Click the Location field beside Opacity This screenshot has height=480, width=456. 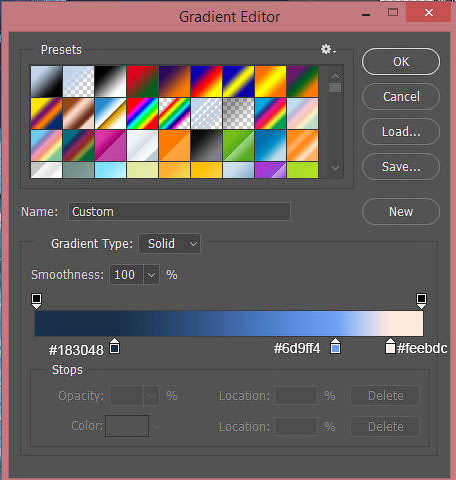(296, 396)
